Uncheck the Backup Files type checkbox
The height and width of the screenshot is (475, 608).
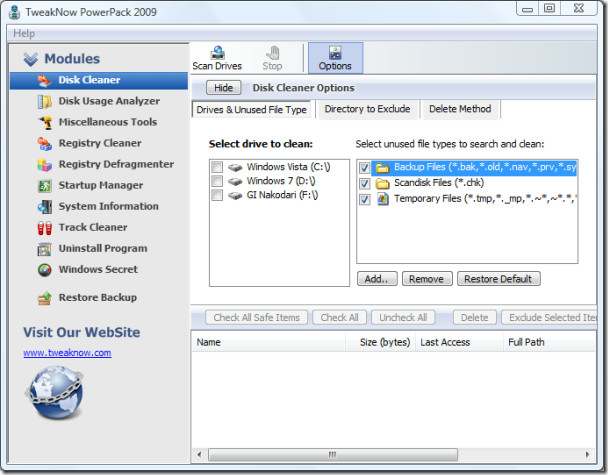[x=364, y=168]
